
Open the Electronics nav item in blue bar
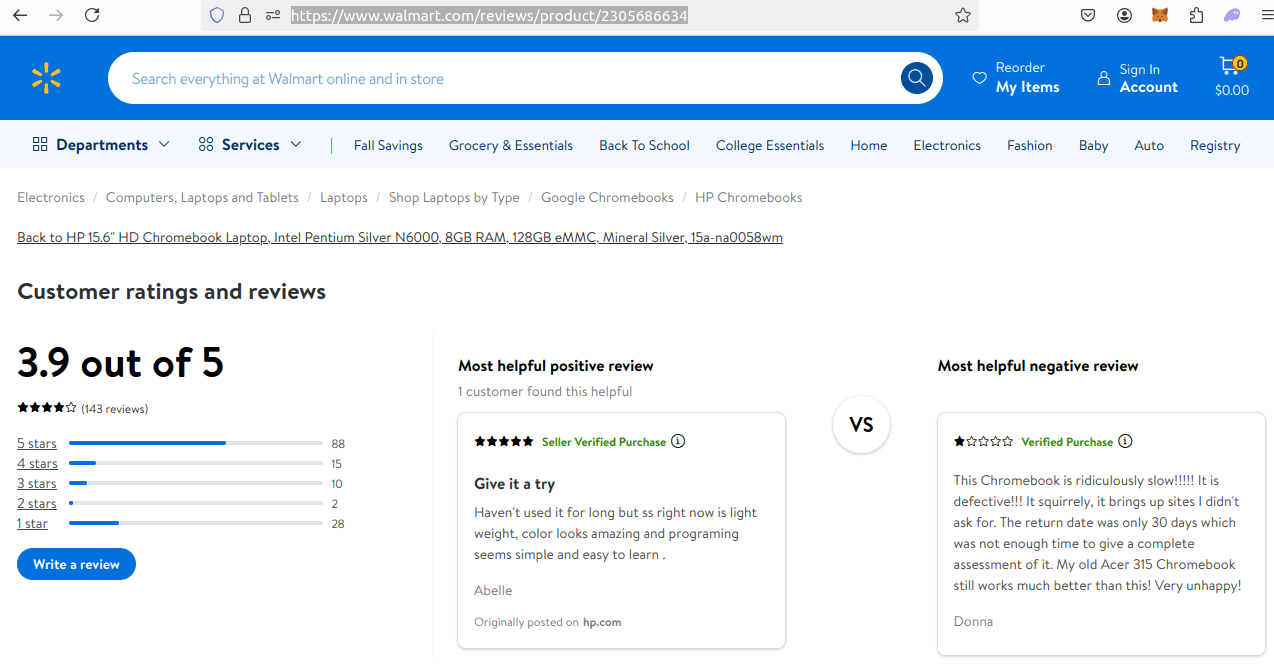click(x=947, y=145)
